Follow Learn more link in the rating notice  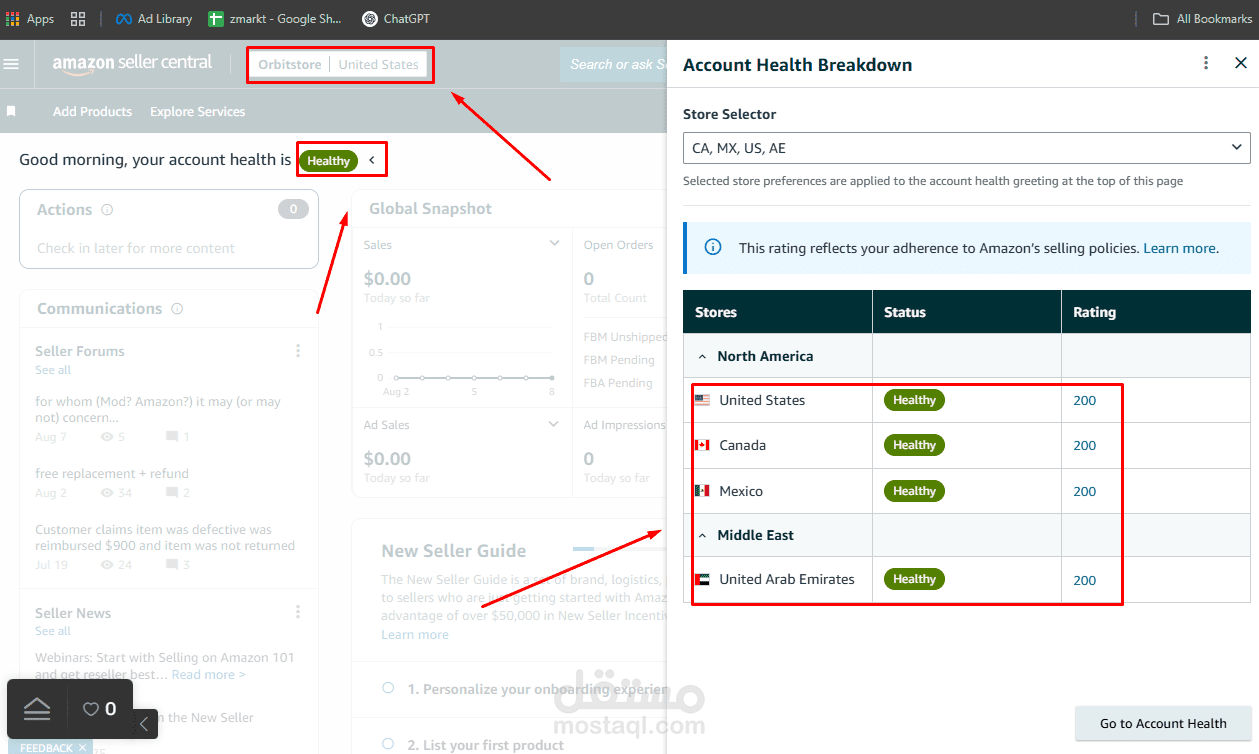[x=1180, y=248]
